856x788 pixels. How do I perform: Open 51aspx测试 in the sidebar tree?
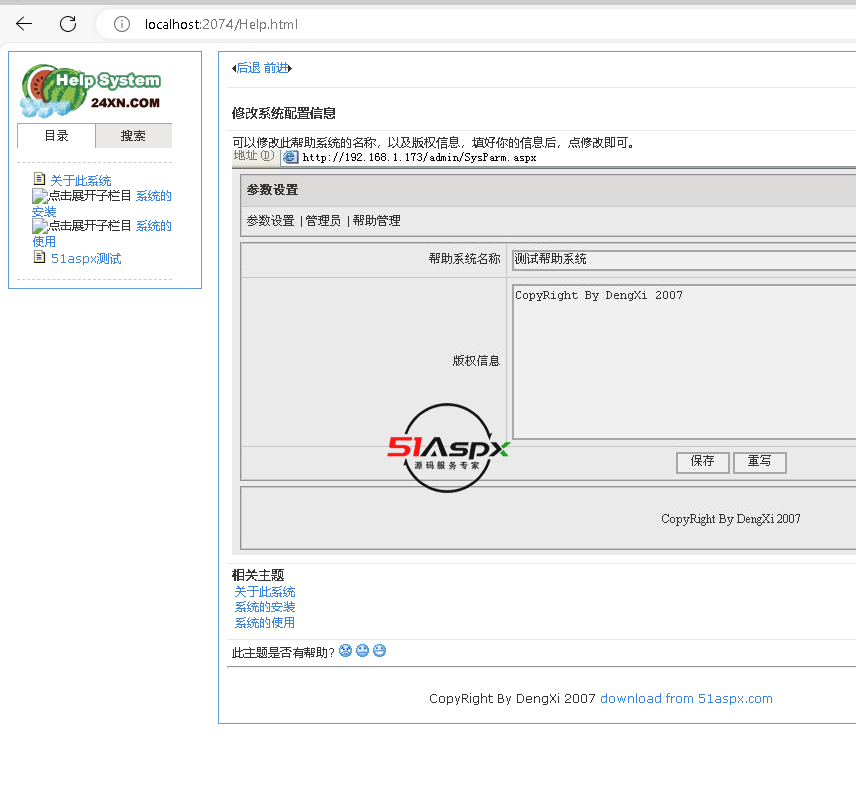pyautogui.click(x=86, y=259)
